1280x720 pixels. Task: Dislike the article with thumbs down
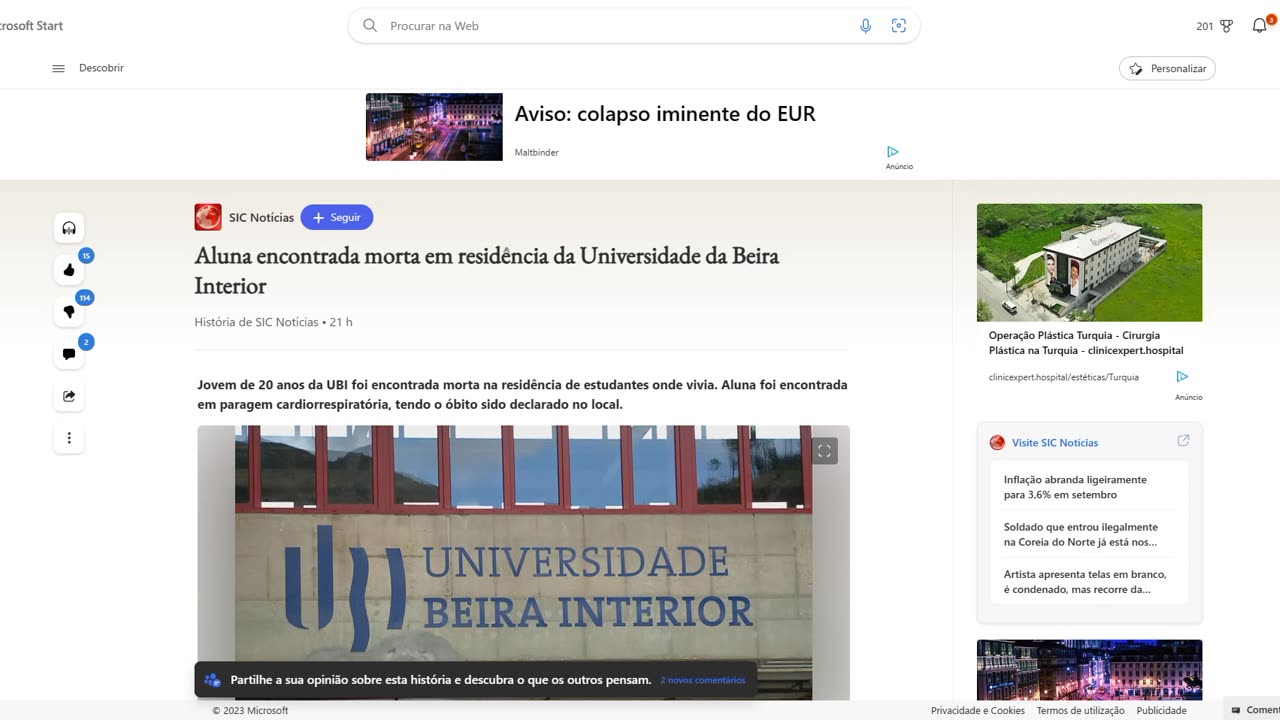point(69,312)
